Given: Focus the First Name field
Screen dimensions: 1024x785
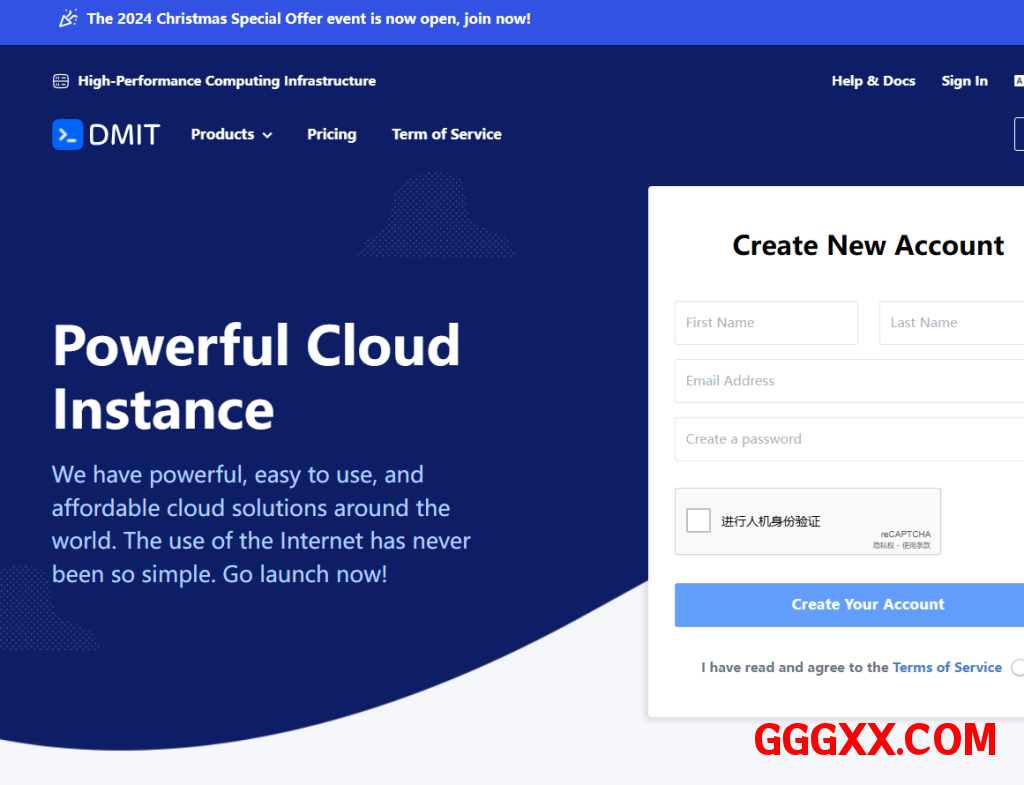Looking at the screenshot, I should pyautogui.click(x=766, y=323).
